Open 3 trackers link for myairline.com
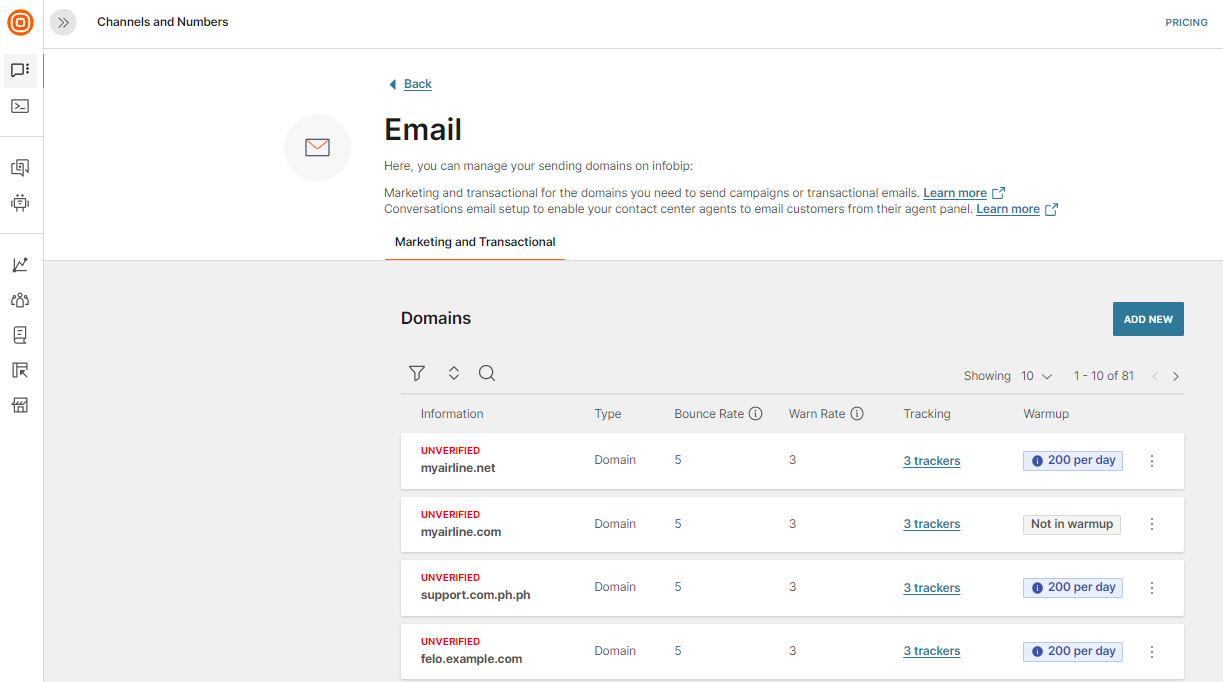This screenshot has height=682, width=1223. [931, 524]
